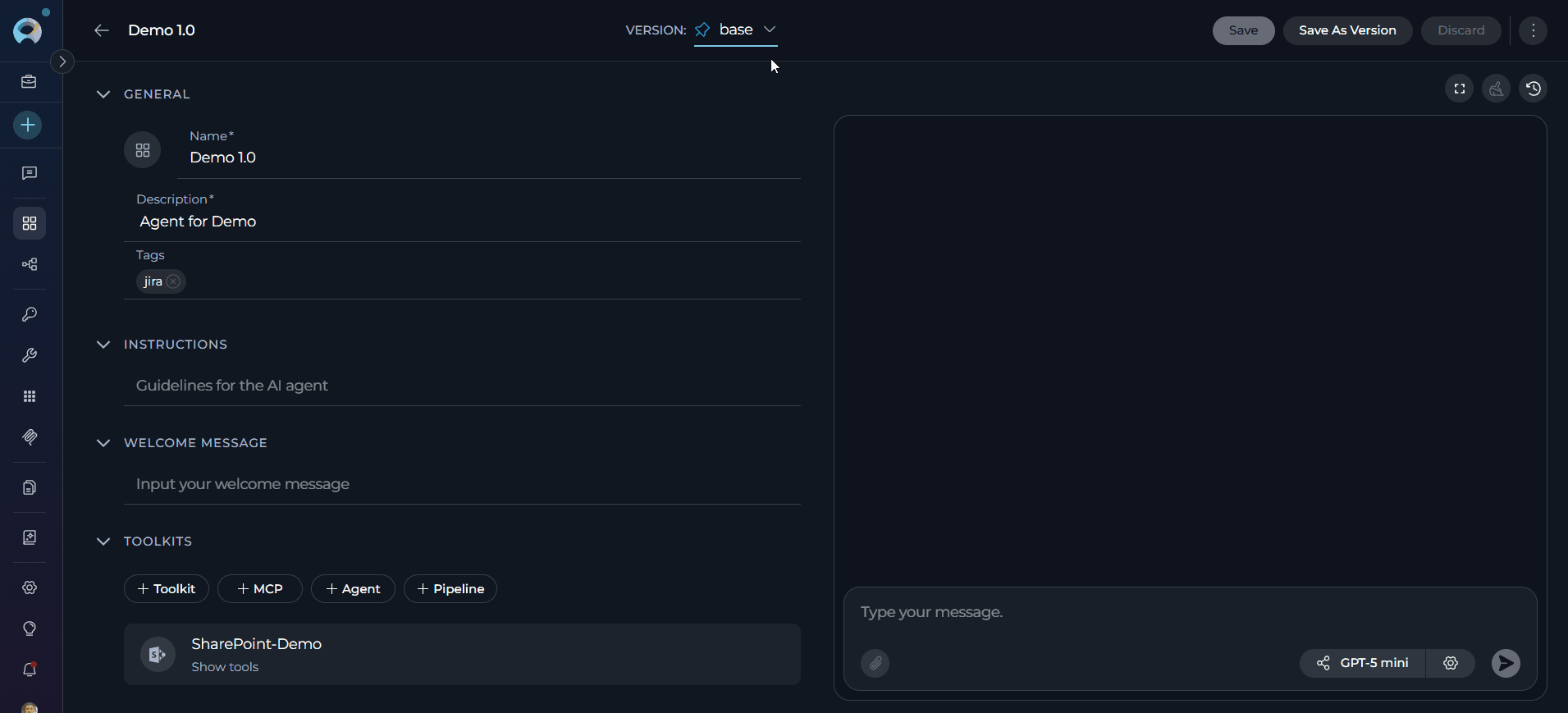Collapse the INSTRUCTIONS section
The width and height of the screenshot is (1568, 713).
point(103,345)
